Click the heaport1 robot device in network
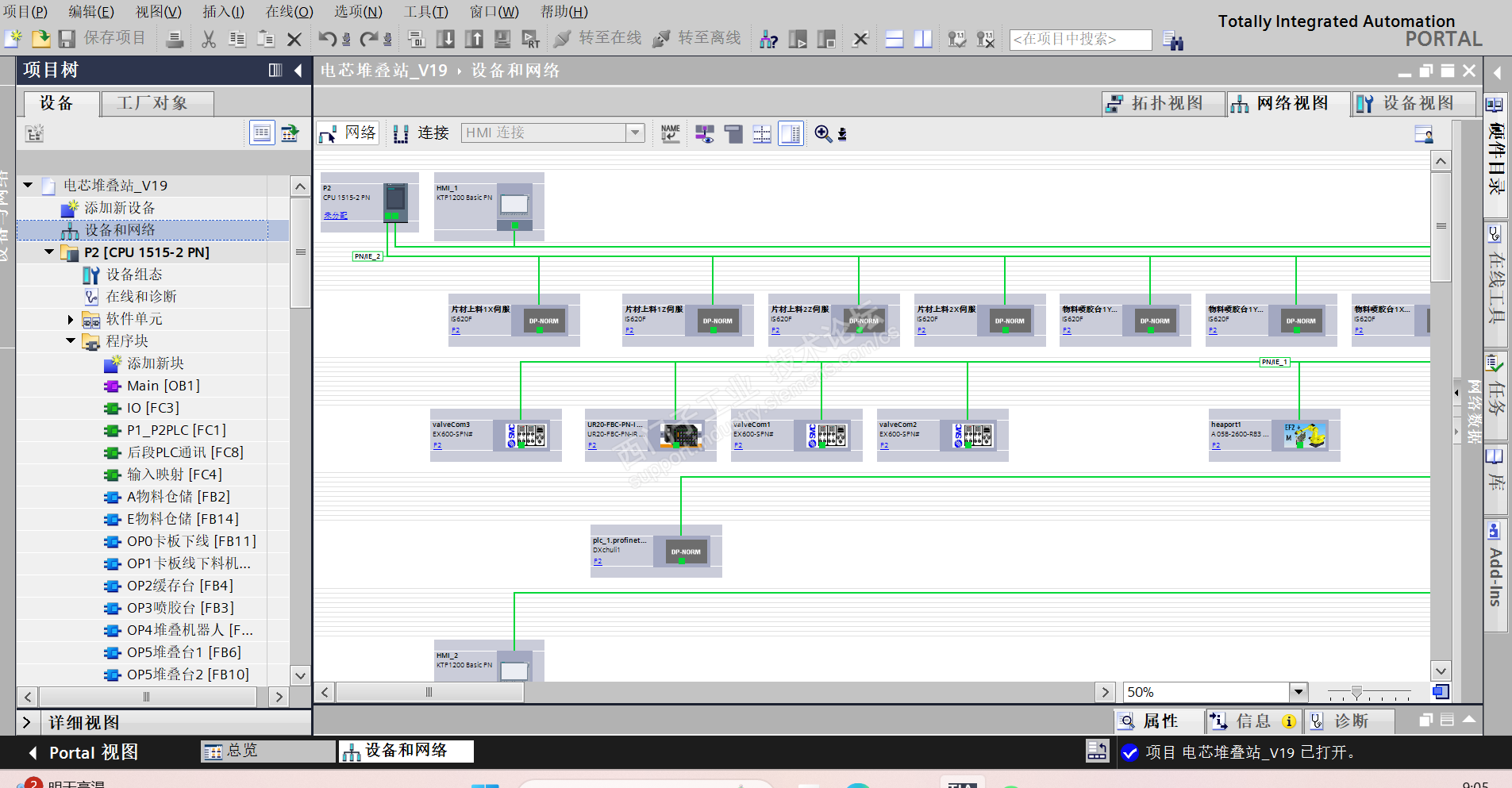 click(x=1274, y=435)
